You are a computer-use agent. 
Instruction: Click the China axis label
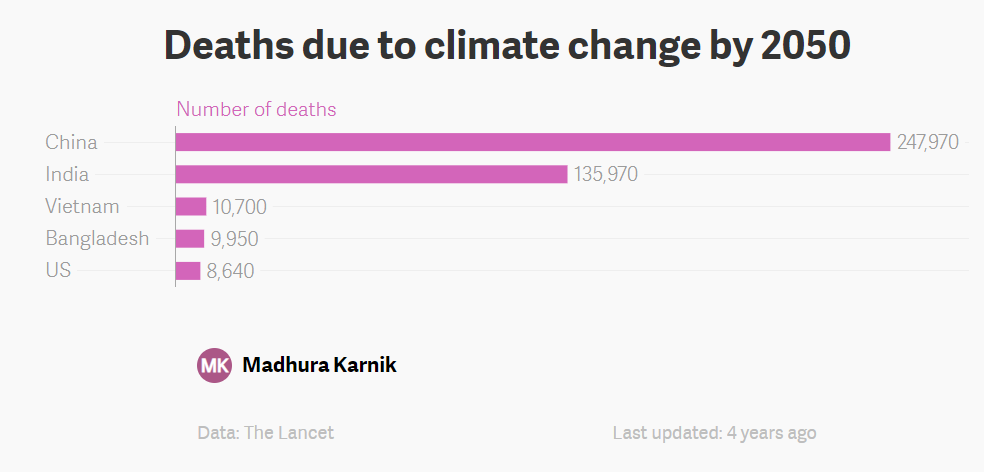tap(71, 142)
